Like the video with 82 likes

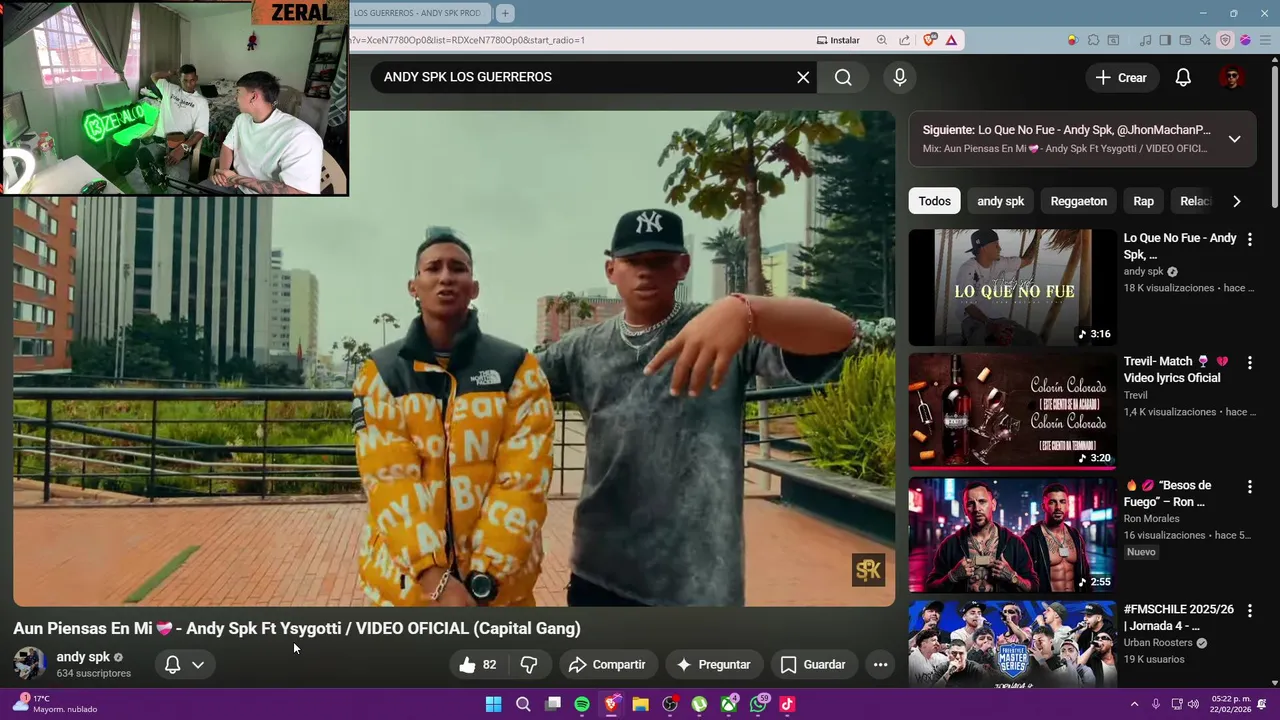coord(478,664)
